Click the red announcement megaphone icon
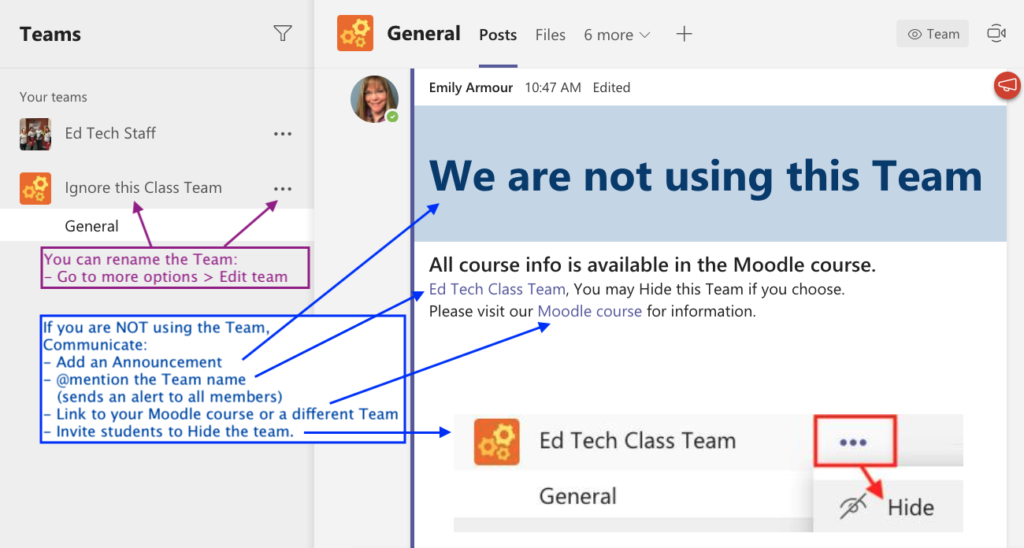The image size is (1024, 548). pos(1007,86)
